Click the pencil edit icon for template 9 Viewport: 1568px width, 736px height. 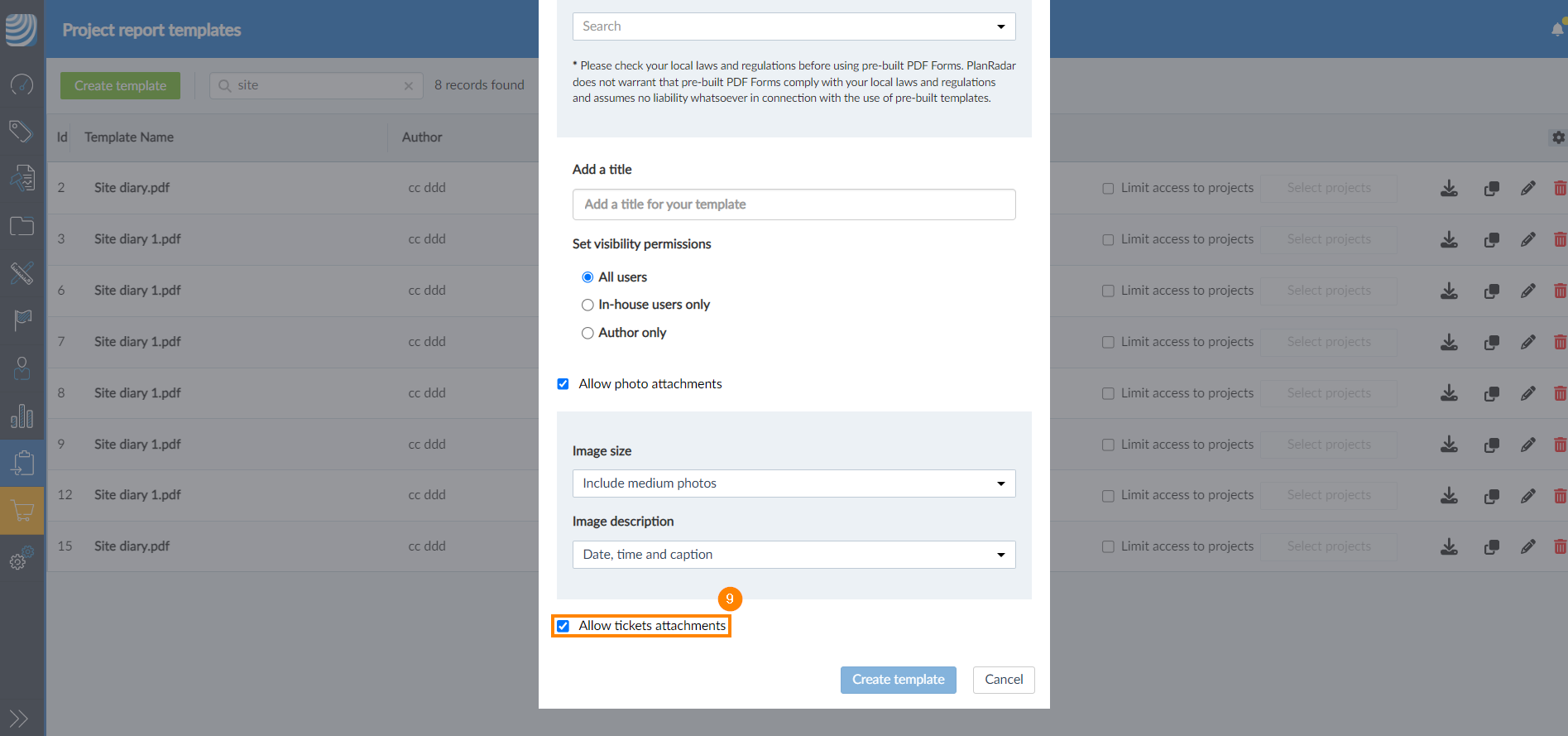coord(1527,445)
